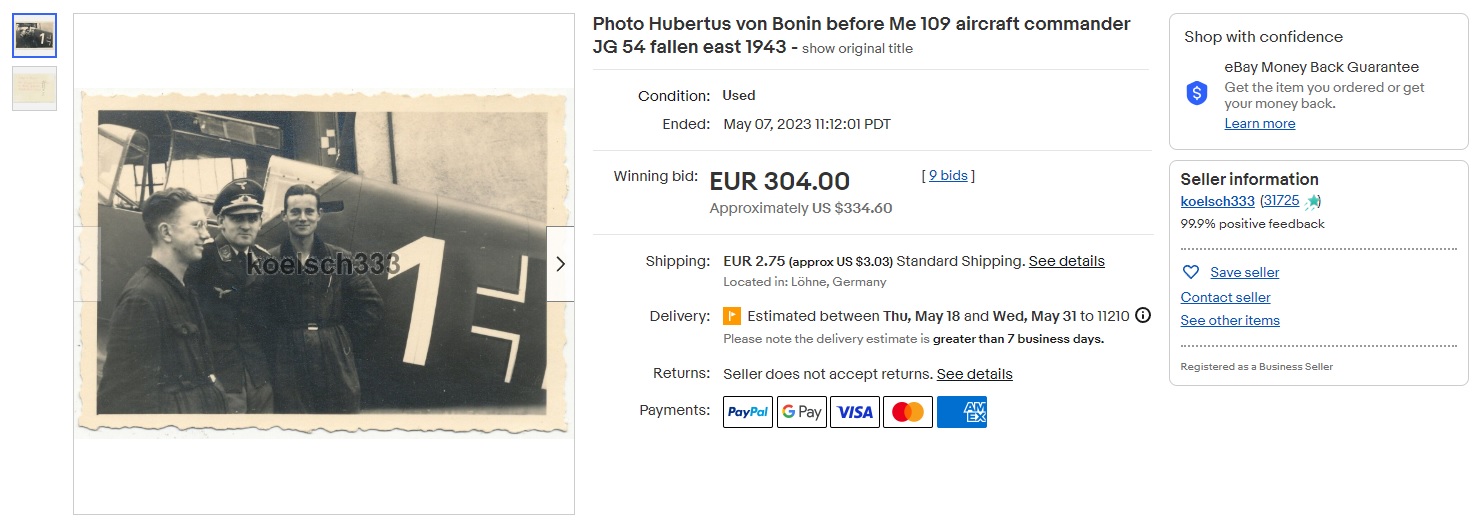Open the 9 bids history link

pyautogui.click(x=948, y=175)
